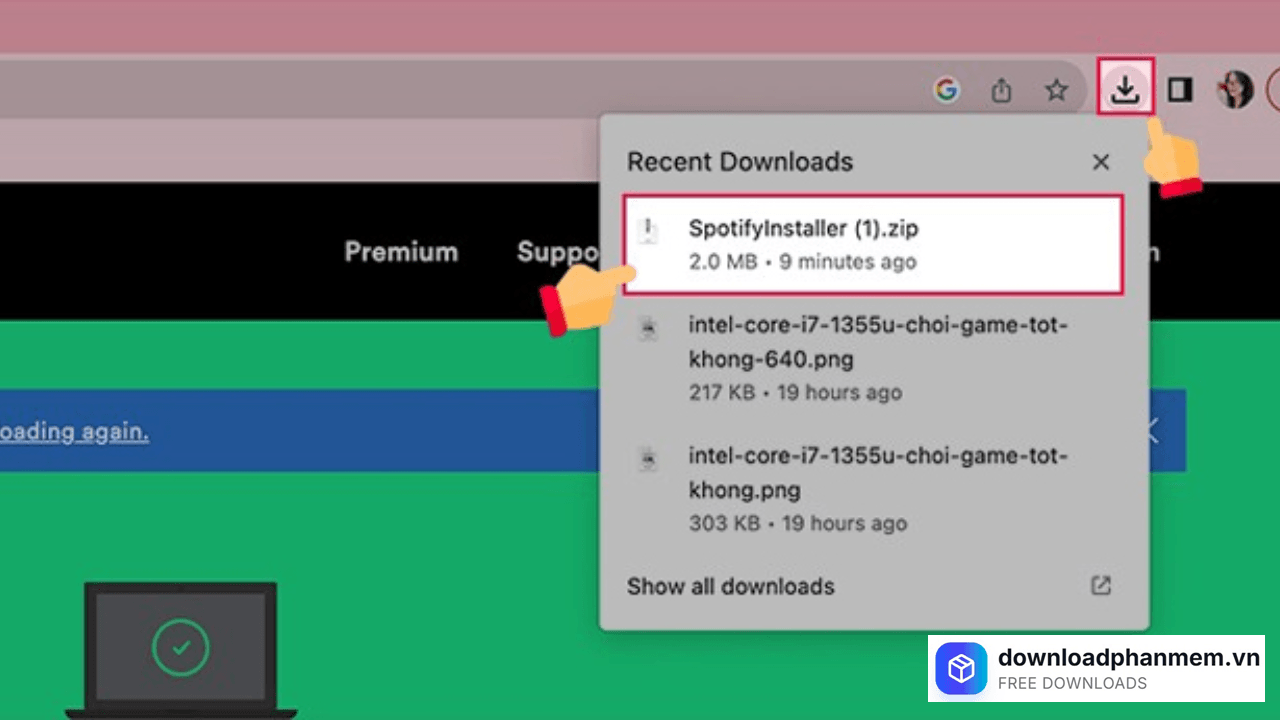Open the Premium menu item
The height and width of the screenshot is (720, 1280).
point(401,251)
